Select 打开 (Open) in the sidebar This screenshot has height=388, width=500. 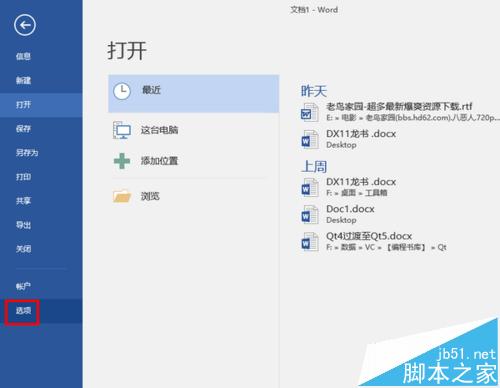coord(23,105)
